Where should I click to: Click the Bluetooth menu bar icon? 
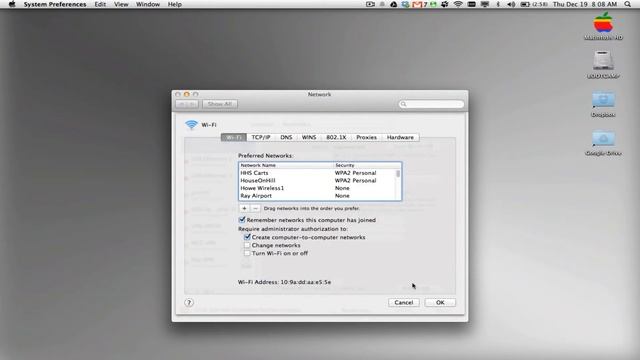(x=498, y=4)
